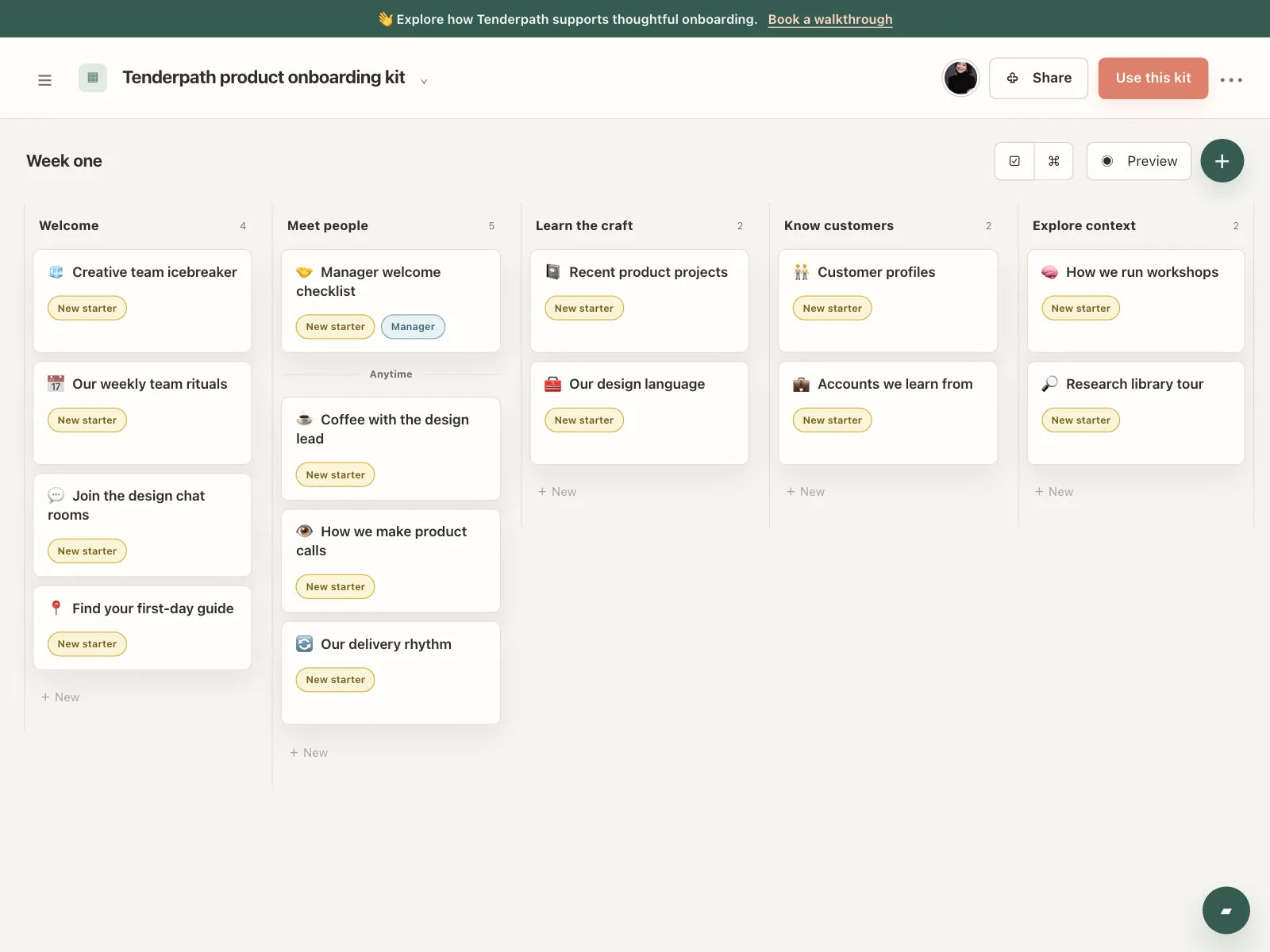
Task: Open the three-dot more options menu
Action: (1231, 79)
